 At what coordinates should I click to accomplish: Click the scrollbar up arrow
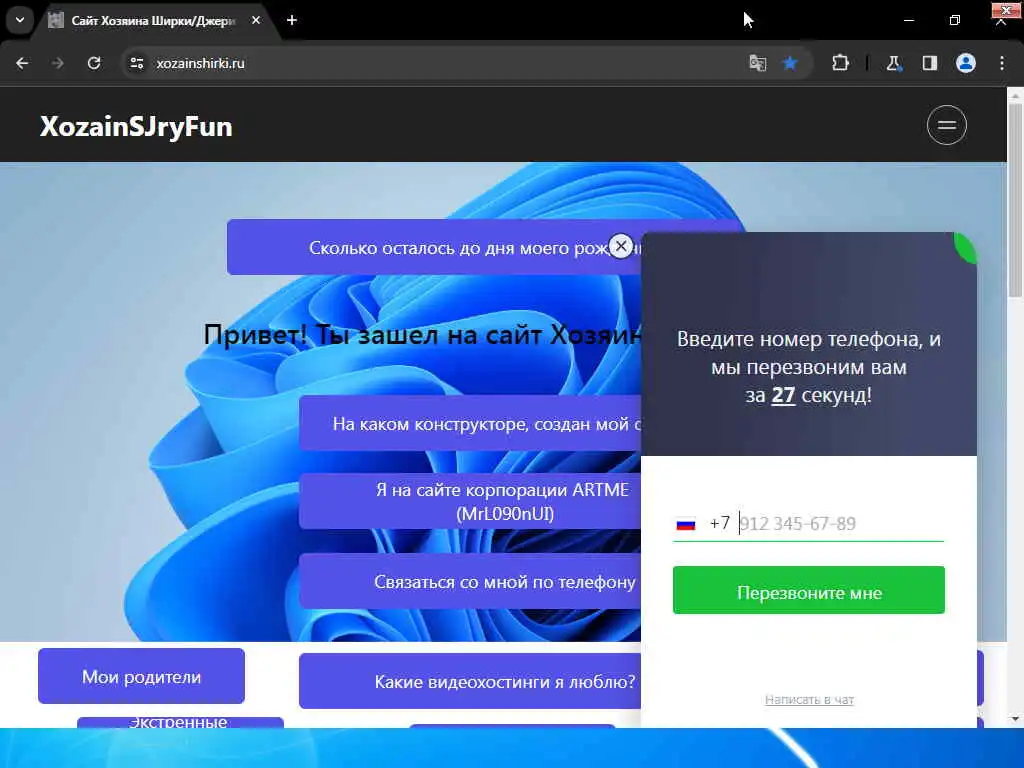[x=1016, y=96]
